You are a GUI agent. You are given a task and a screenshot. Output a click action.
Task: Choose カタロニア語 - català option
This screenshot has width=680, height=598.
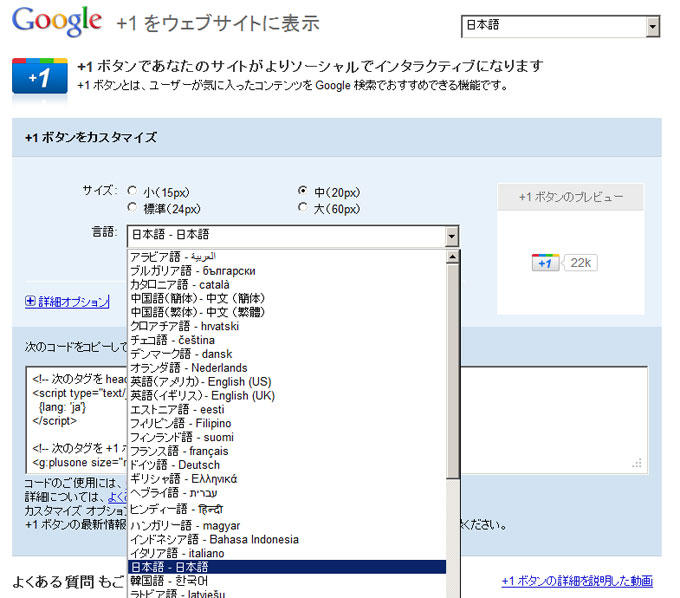tap(287, 284)
